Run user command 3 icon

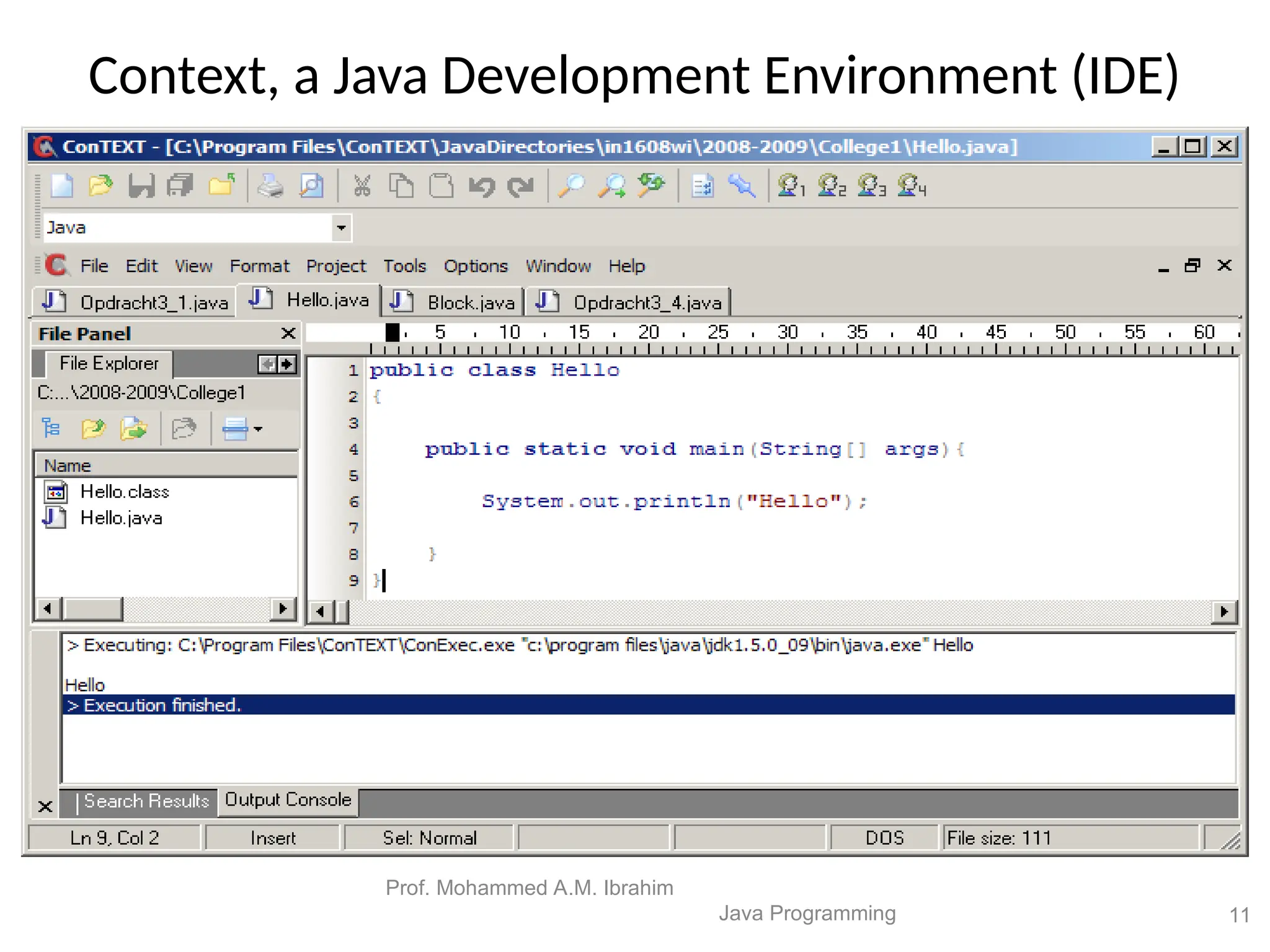pos(872,185)
